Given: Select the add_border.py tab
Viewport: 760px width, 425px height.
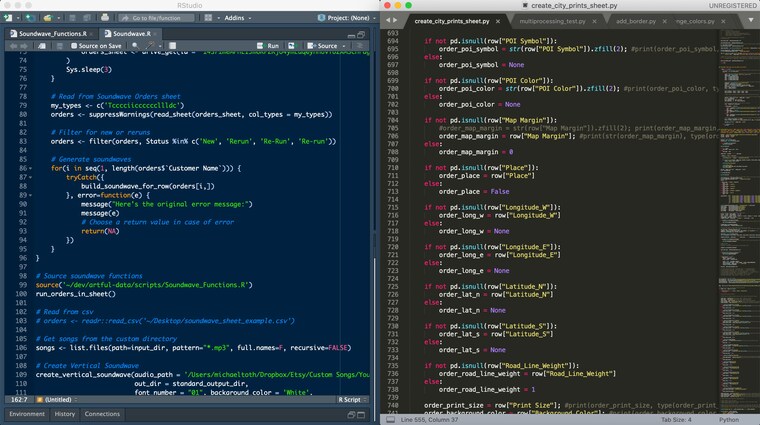Looking at the screenshot, I should click(x=636, y=21).
